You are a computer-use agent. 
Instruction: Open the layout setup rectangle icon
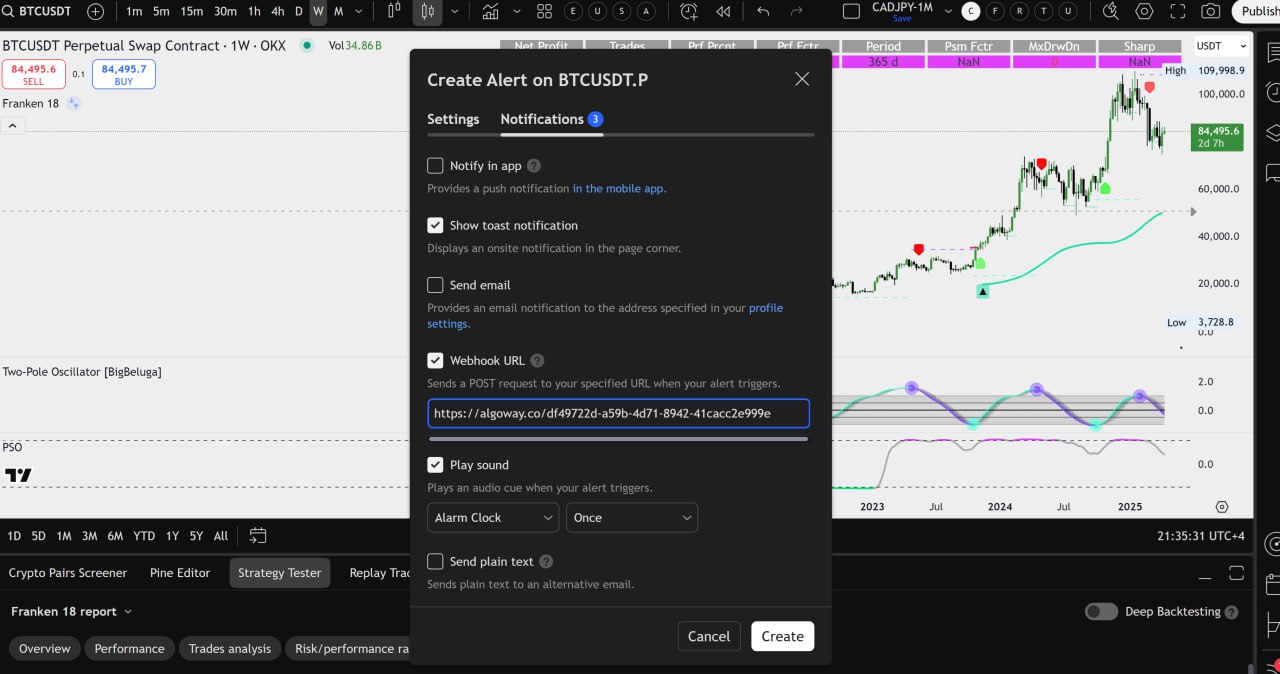(x=851, y=12)
